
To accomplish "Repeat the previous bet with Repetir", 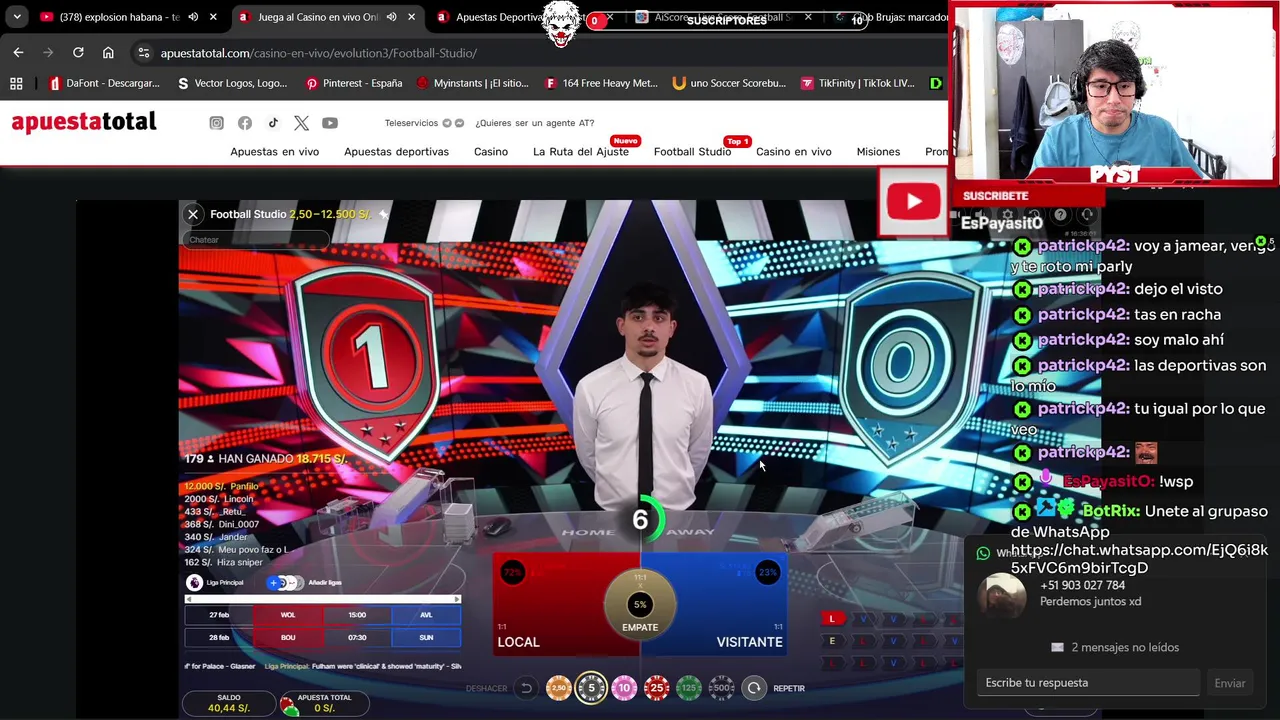I will click(754, 688).
